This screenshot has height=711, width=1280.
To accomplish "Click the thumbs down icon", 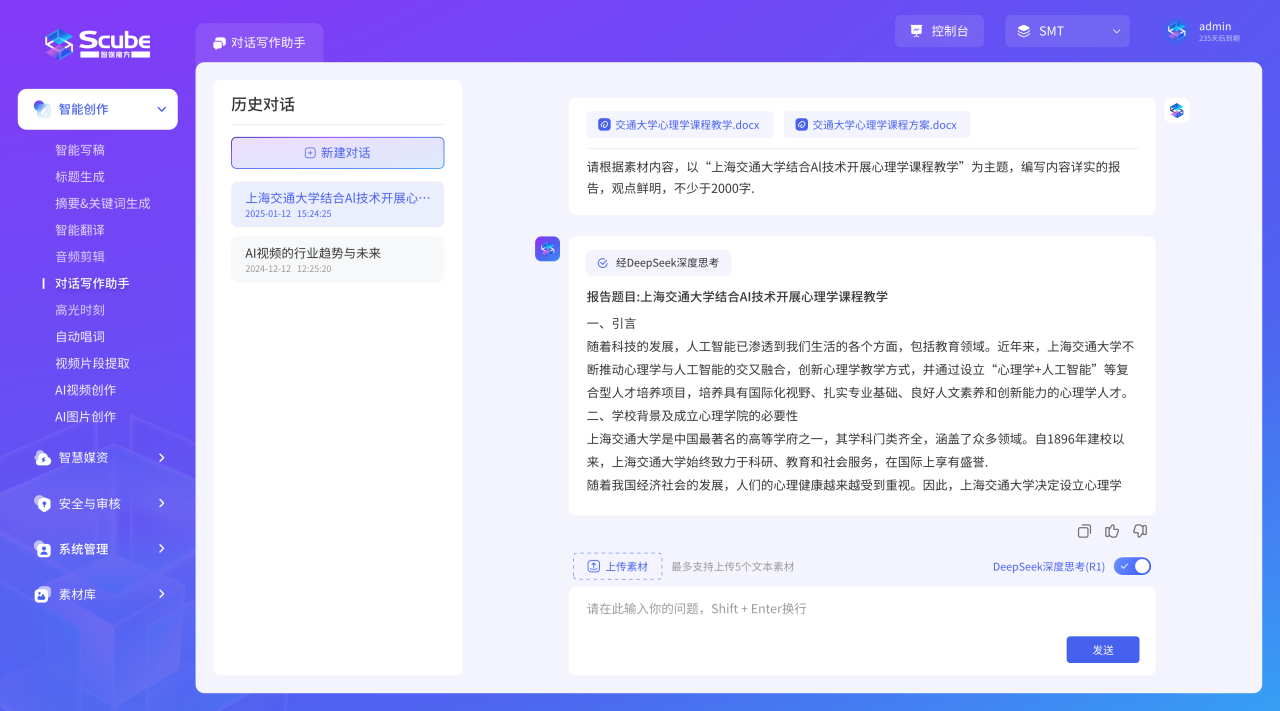I will pos(1140,531).
